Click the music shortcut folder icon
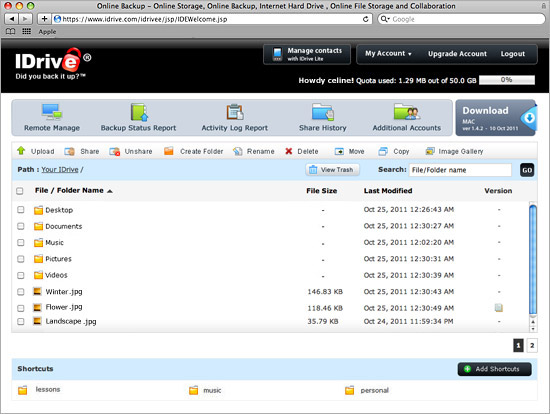This screenshot has width=550, height=414. (x=193, y=390)
